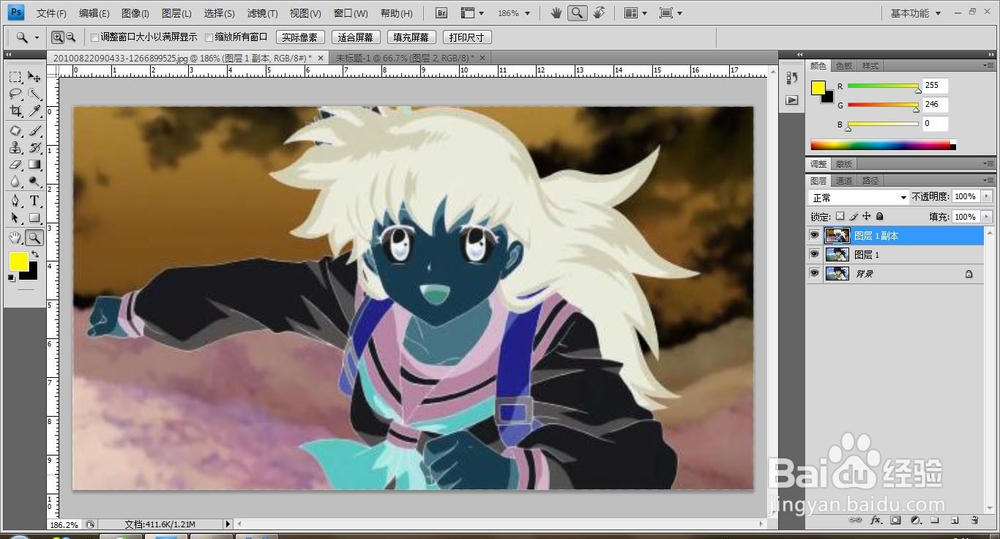
Task: Open the view extras dropdown
Action: [x=472, y=13]
